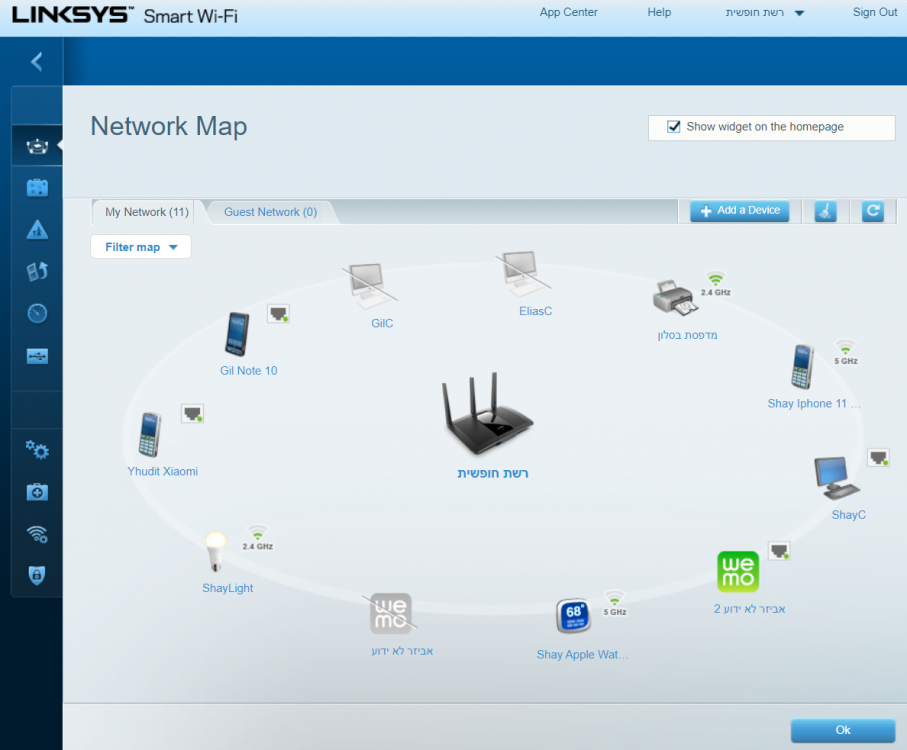
Task: Select the Shay Iphone 11 phone icon
Action: pyautogui.click(x=802, y=367)
